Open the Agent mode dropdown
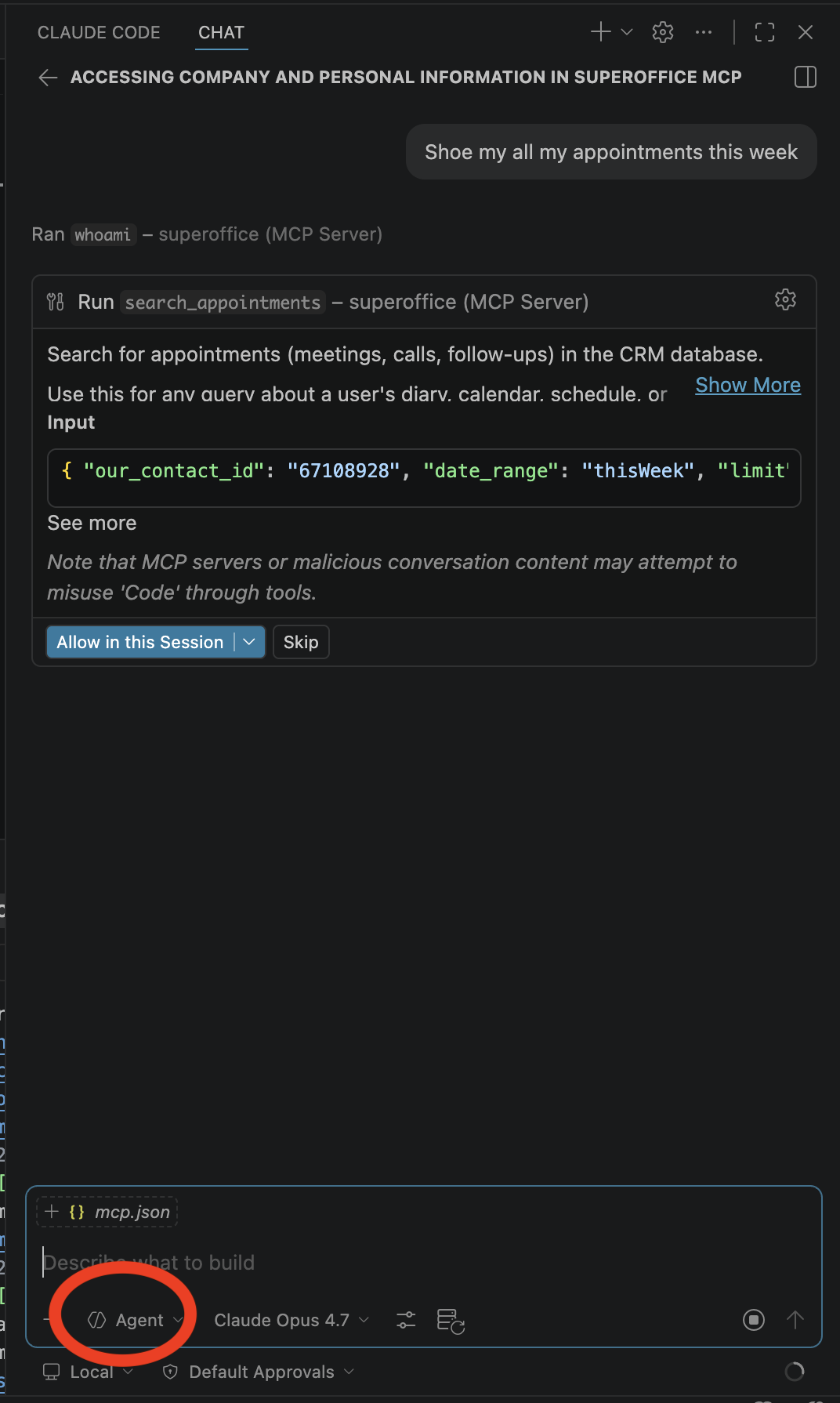This screenshot has width=840, height=1403. [x=135, y=1320]
